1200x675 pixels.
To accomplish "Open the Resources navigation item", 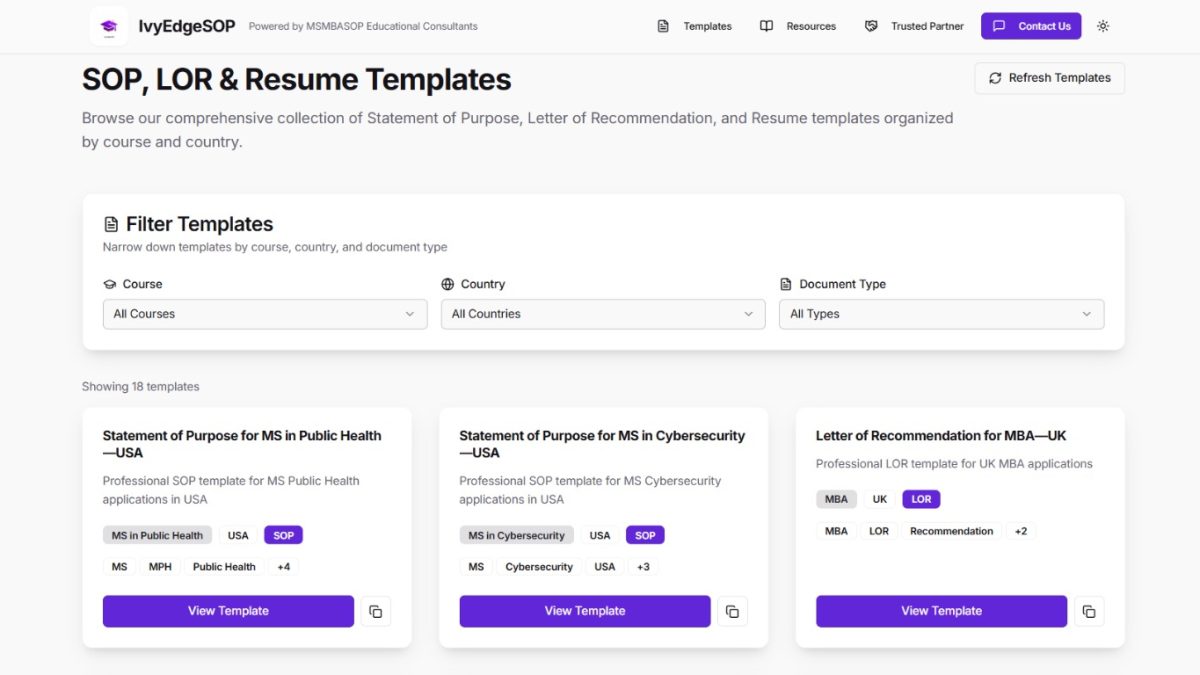I will [x=811, y=26].
